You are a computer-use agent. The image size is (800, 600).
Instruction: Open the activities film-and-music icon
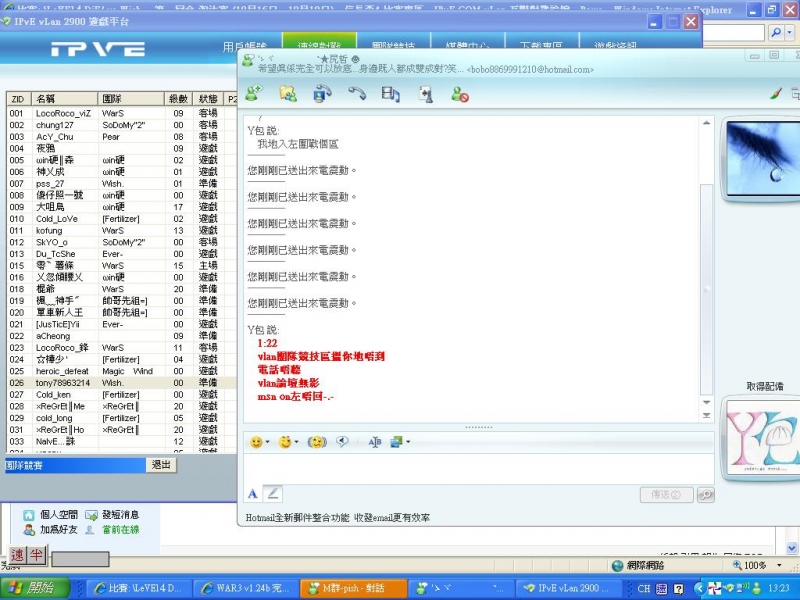pyautogui.click(x=390, y=93)
